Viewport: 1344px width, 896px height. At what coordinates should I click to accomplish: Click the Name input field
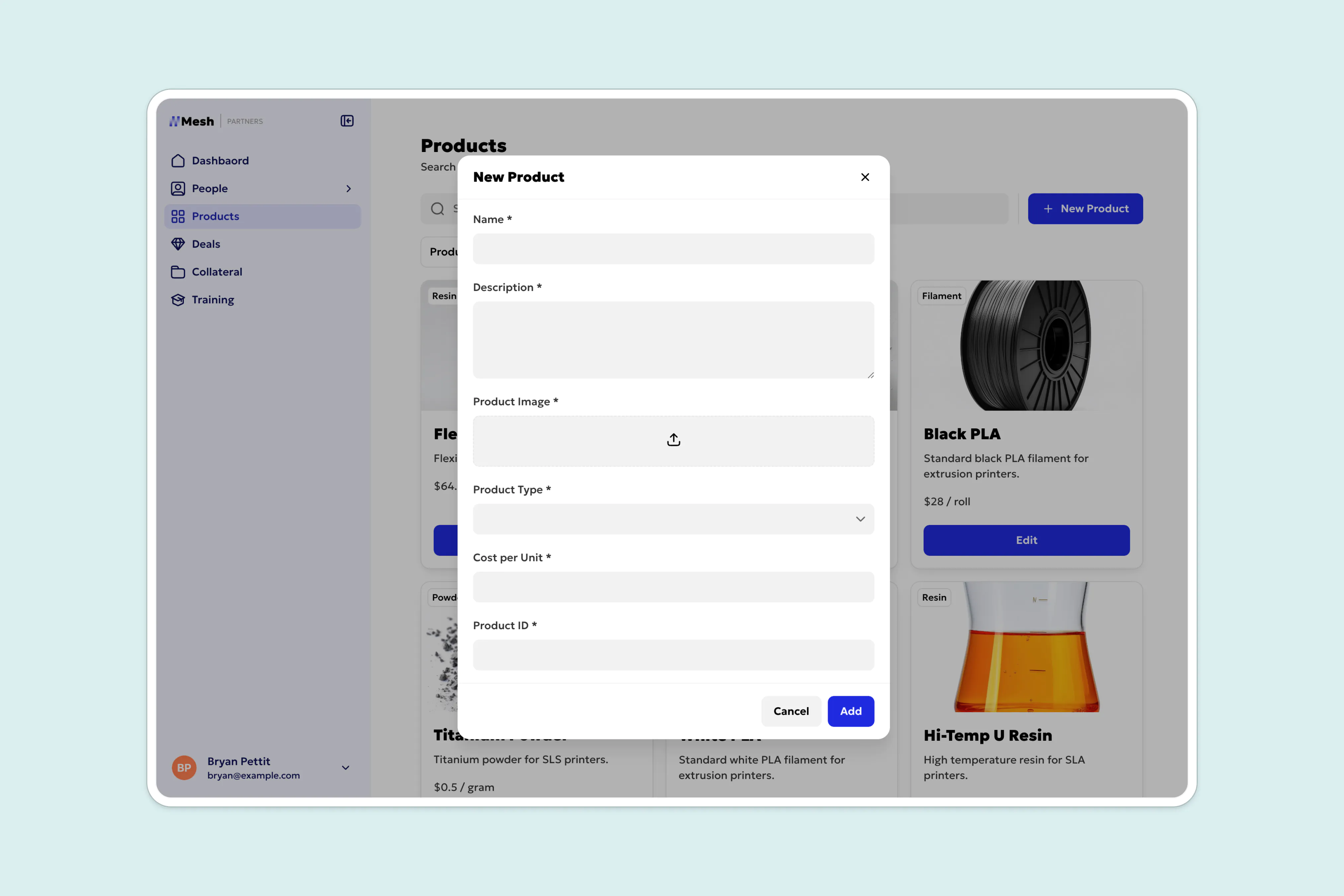[x=673, y=249]
